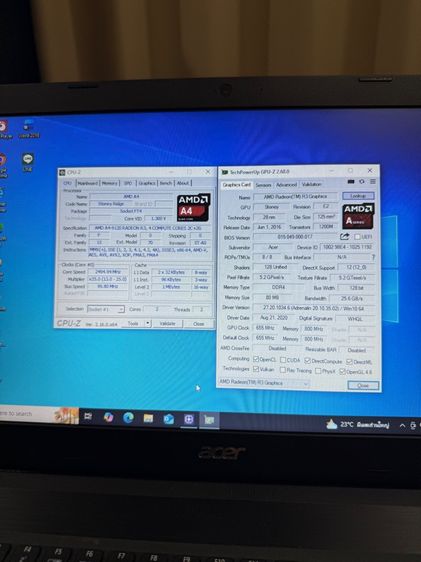
Task: Open the Tools dropdown arrow in CPU-Z
Action: 148,323
